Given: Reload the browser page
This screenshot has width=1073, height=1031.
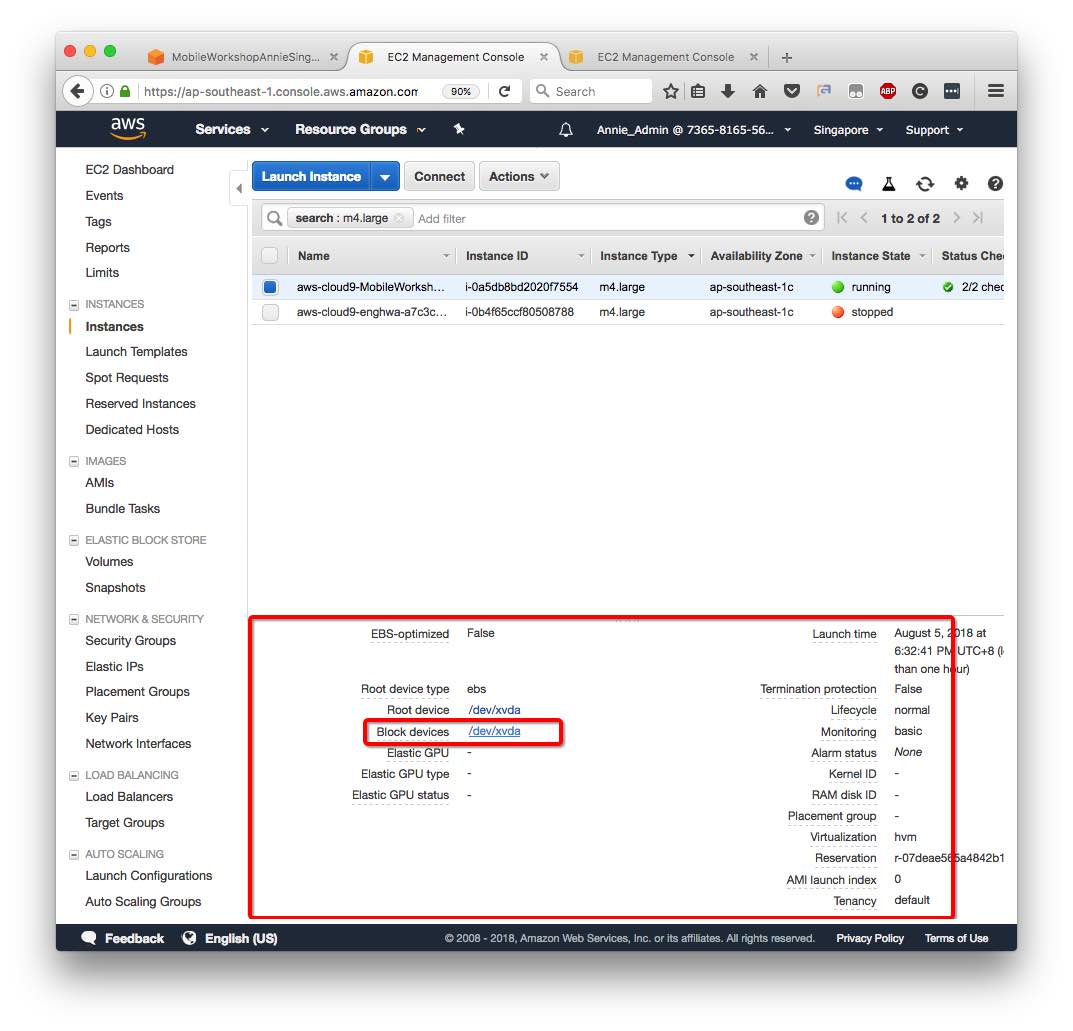Looking at the screenshot, I should point(505,91).
